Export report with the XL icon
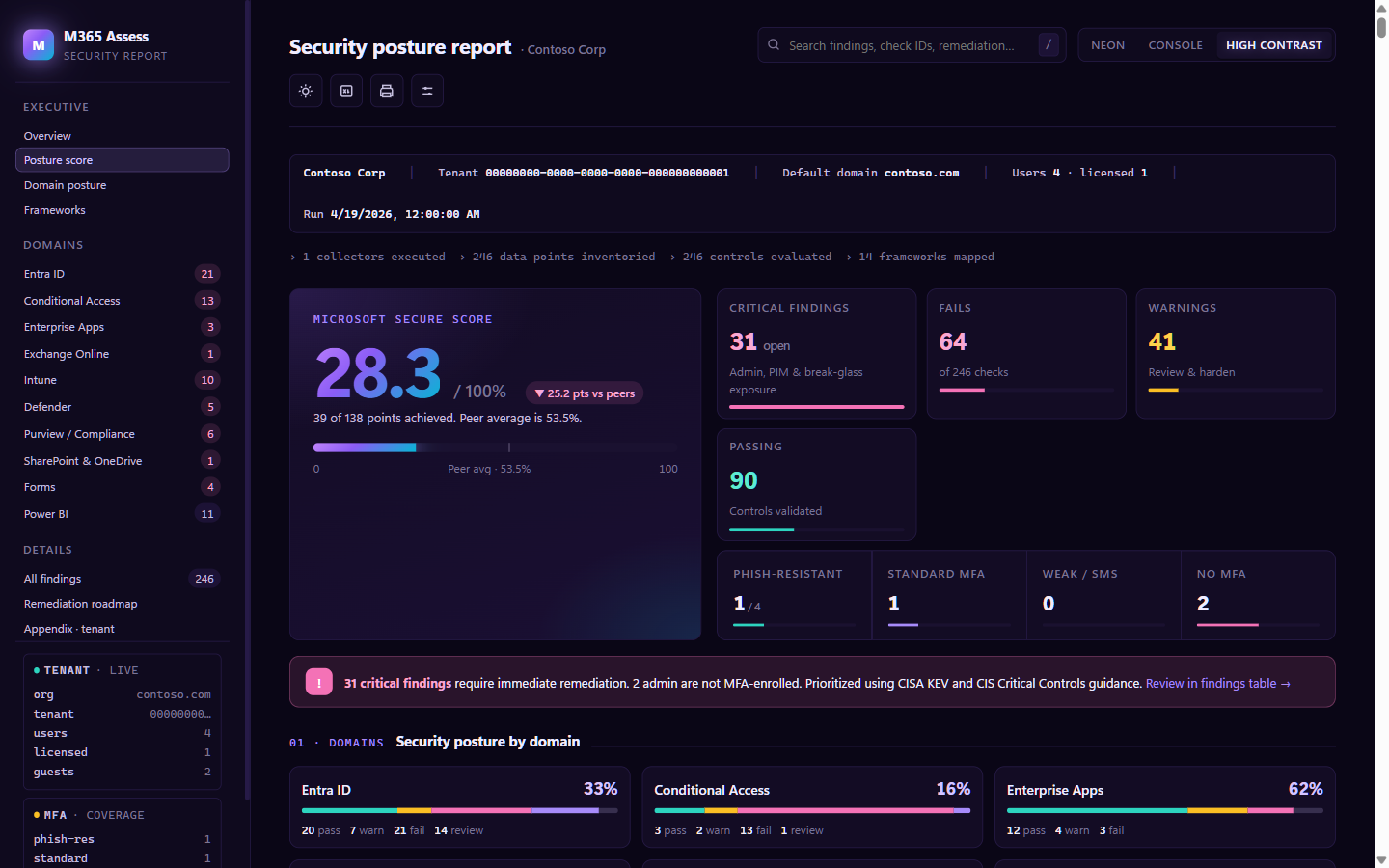Screen dimensions: 1389x868 tap(346, 91)
